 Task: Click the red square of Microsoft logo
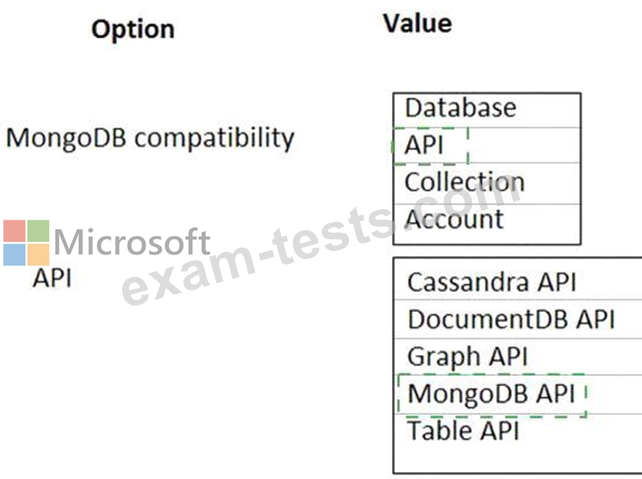click(x=14, y=231)
